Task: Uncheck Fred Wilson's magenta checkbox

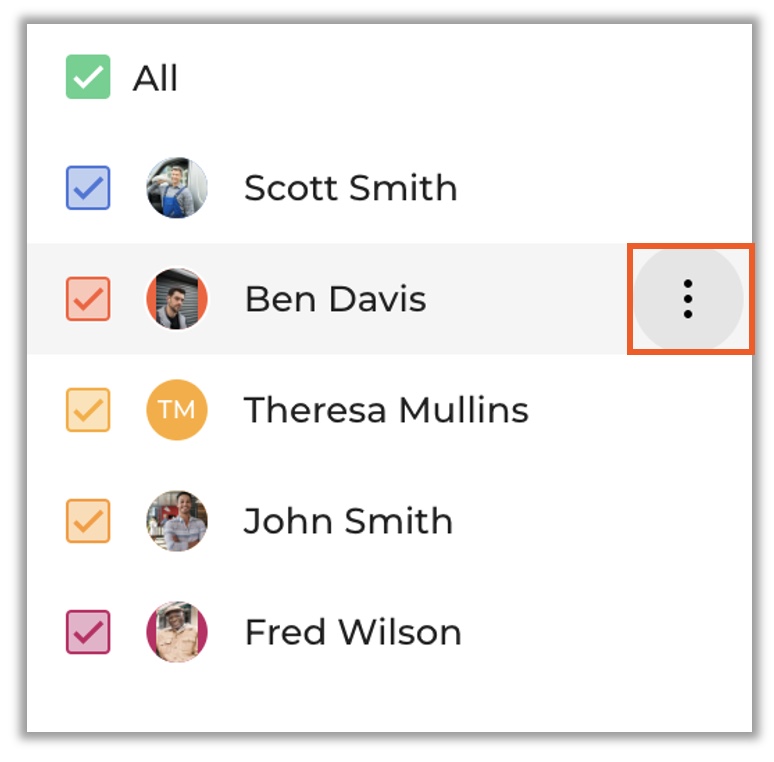Action: click(x=88, y=632)
